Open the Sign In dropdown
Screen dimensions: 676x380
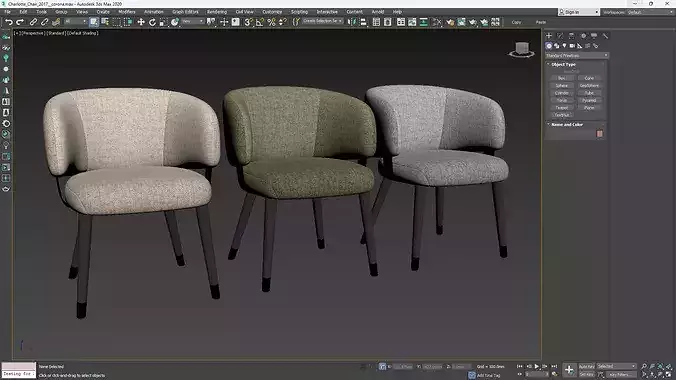579,12
